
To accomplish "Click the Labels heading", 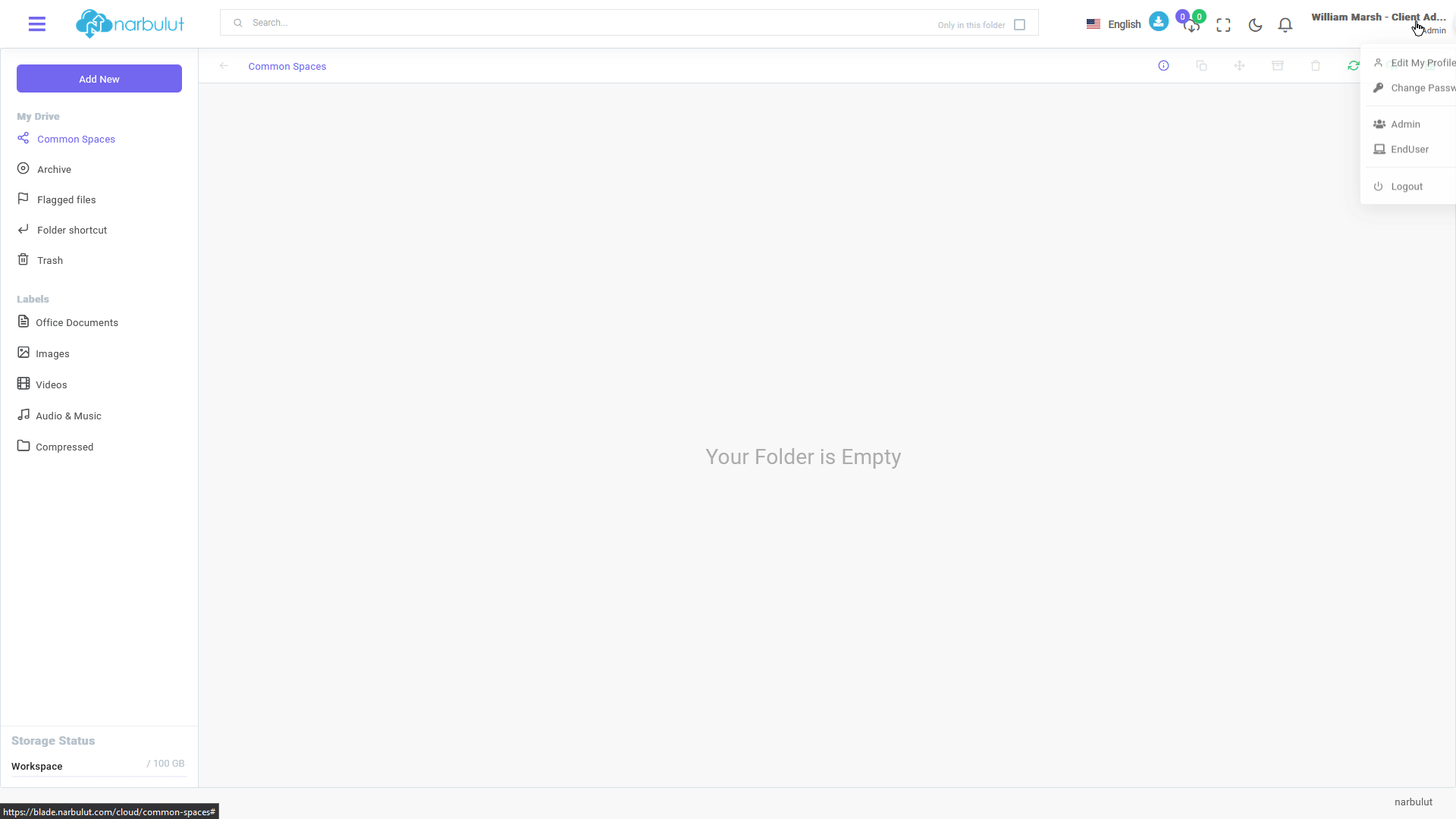I will (x=33, y=299).
